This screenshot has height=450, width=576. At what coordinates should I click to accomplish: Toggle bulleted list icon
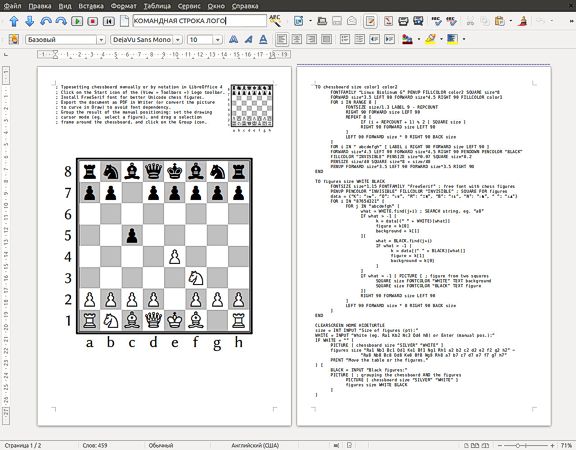pyautogui.click(x=360, y=39)
